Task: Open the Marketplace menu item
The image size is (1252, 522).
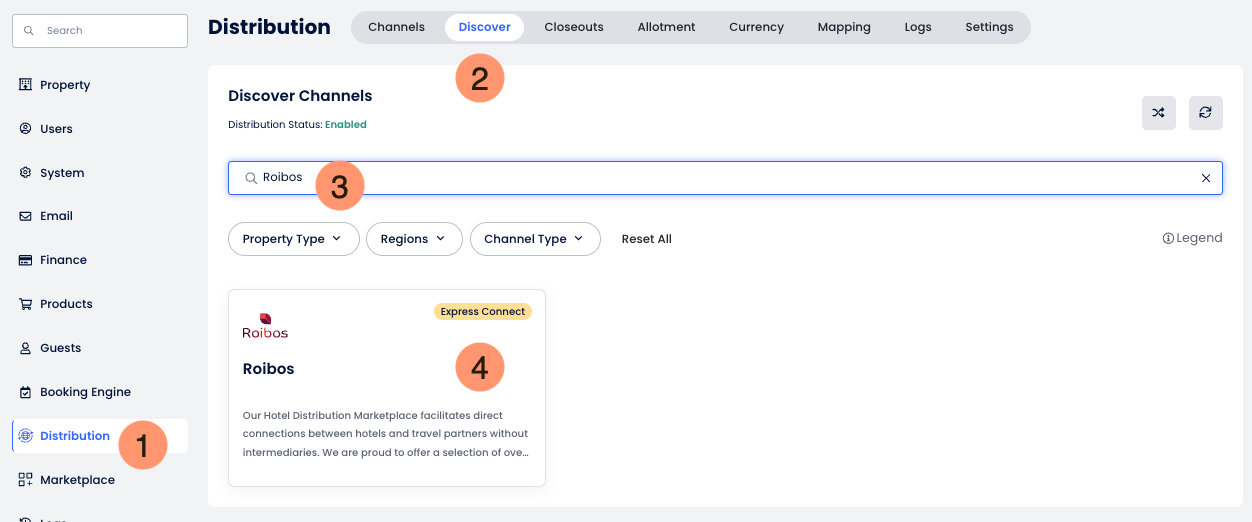Action: [x=100, y=480]
